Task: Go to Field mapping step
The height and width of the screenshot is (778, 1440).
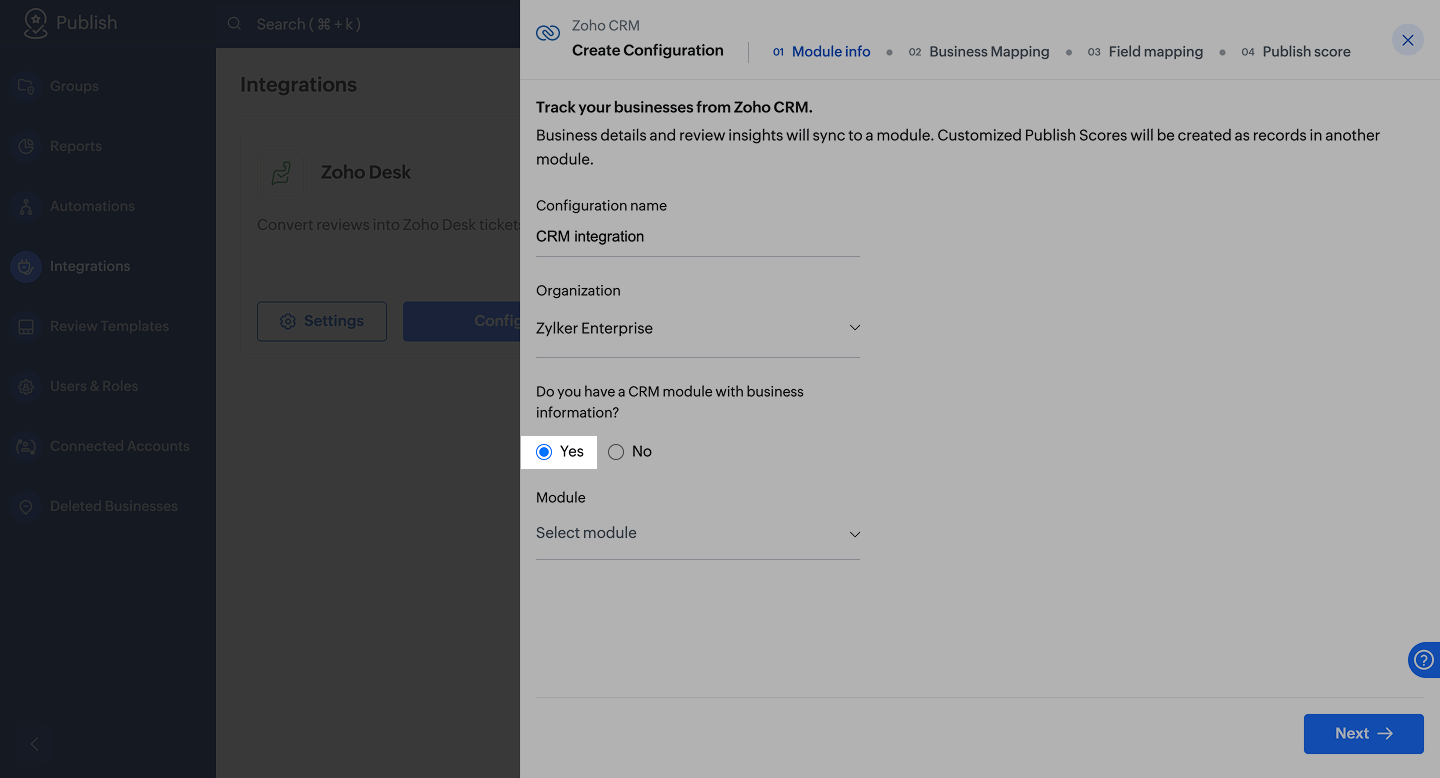Action: [x=1145, y=52]
